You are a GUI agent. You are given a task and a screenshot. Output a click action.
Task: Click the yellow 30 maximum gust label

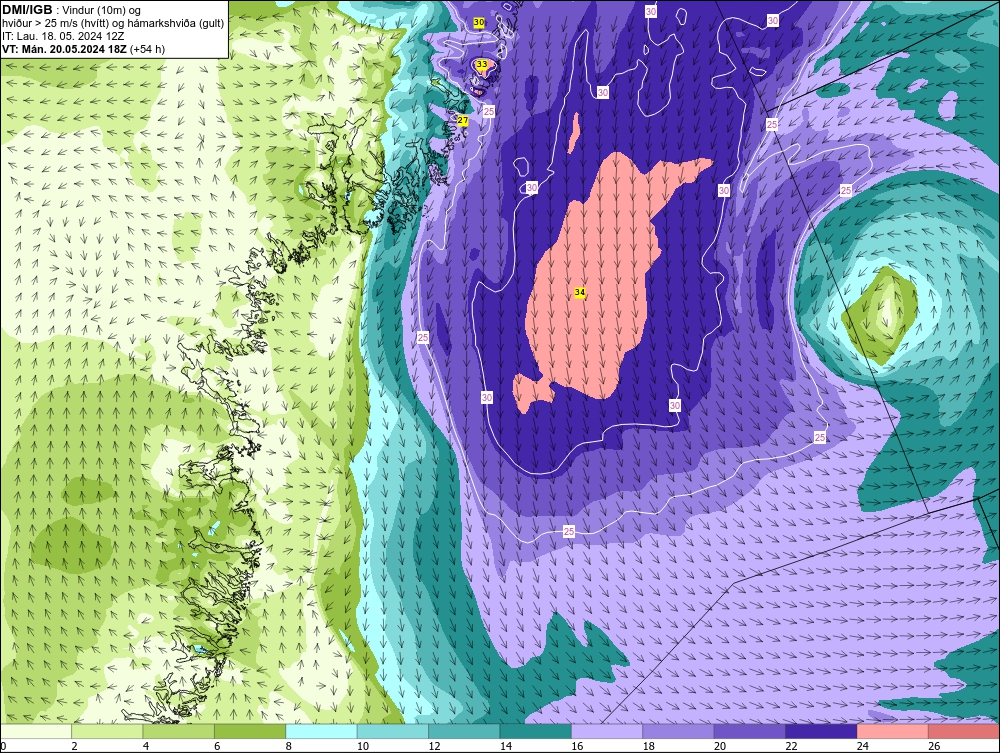pyautogui.click(x=479, y=22)
